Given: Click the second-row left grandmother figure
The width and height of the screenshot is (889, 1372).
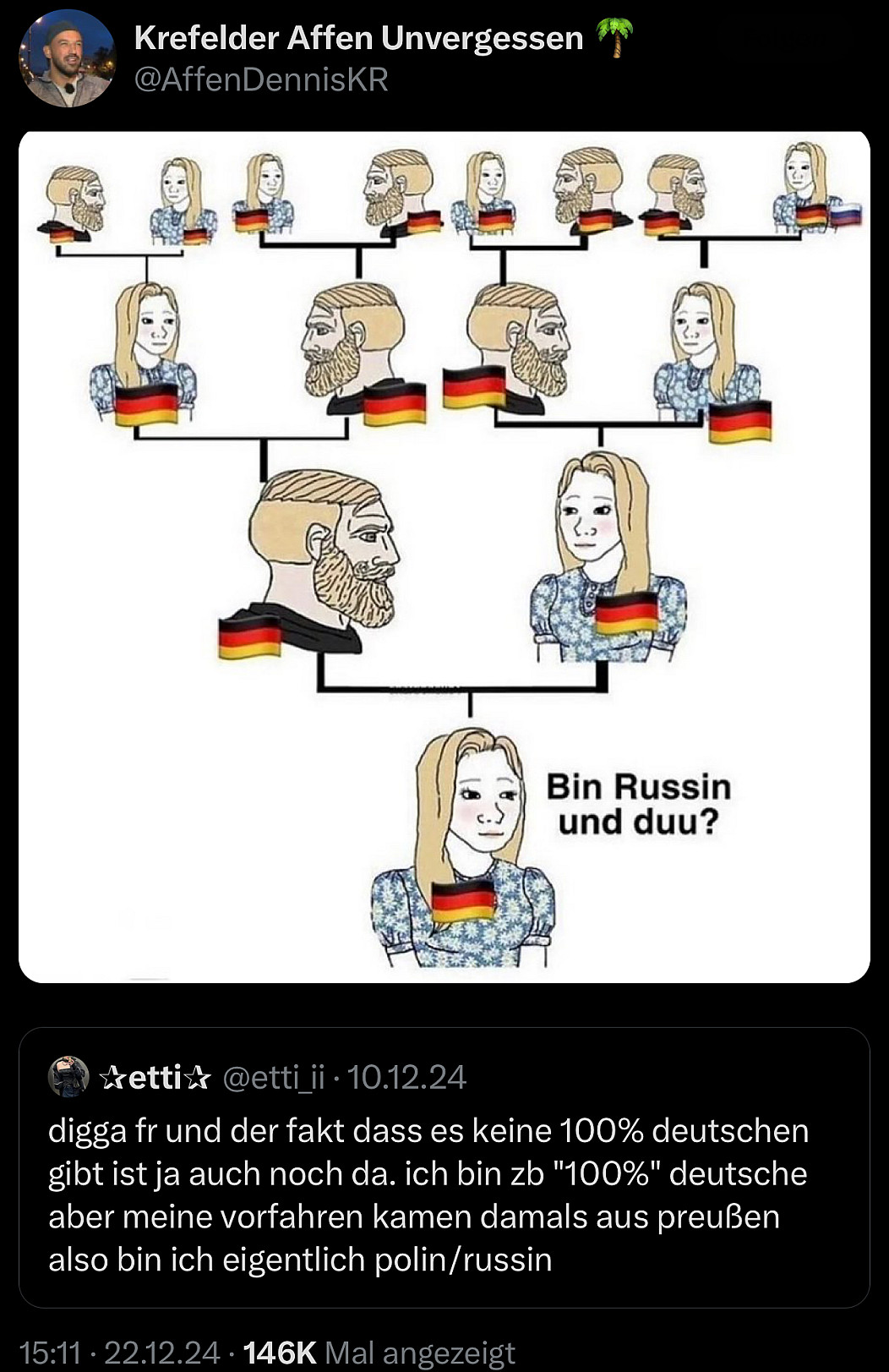Looking at the screenshot, I should pyautogui.click(x=145, y=353).
